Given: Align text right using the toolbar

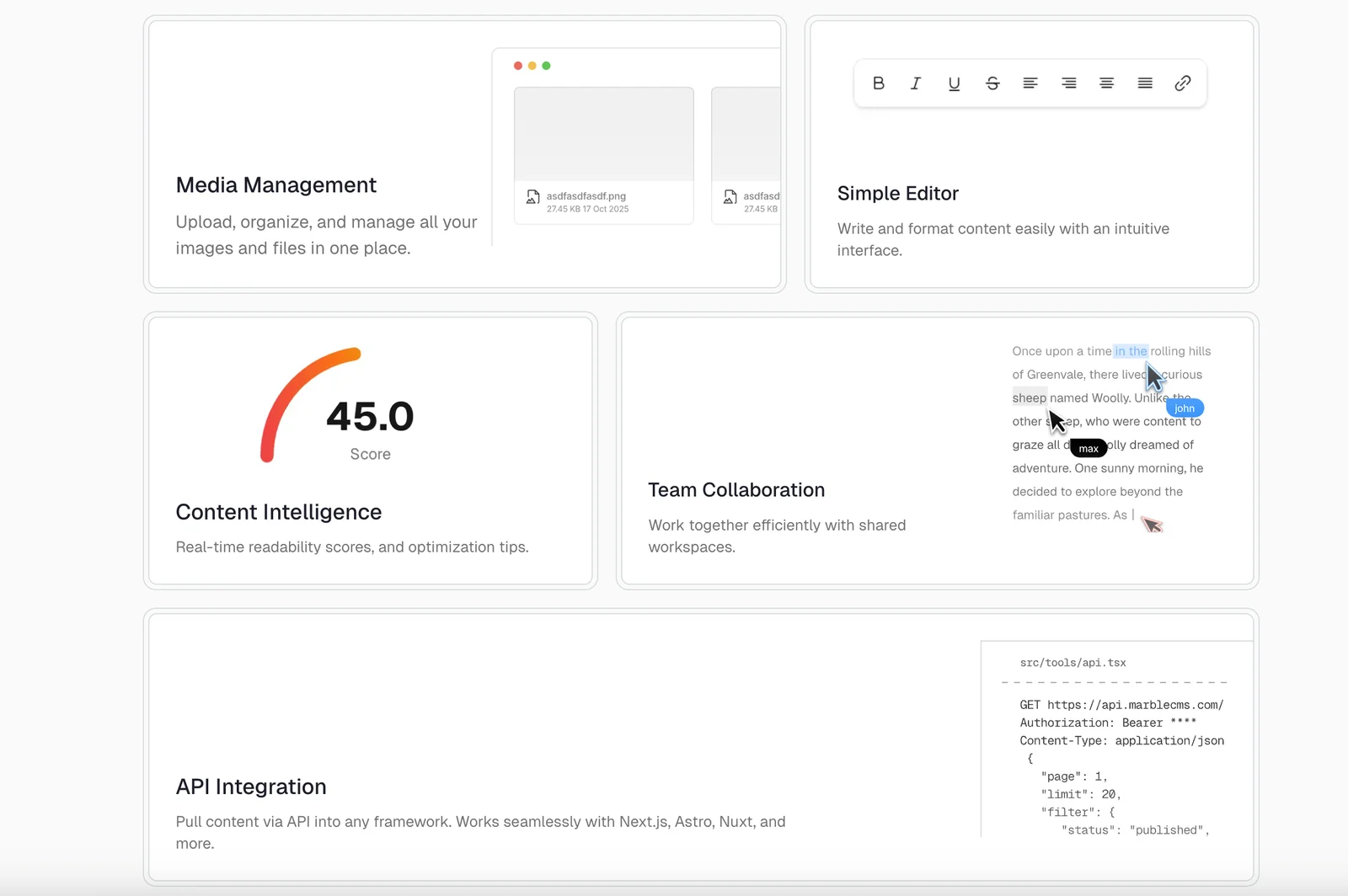Looking at the screenshot, I should (x=1068, y=83).
